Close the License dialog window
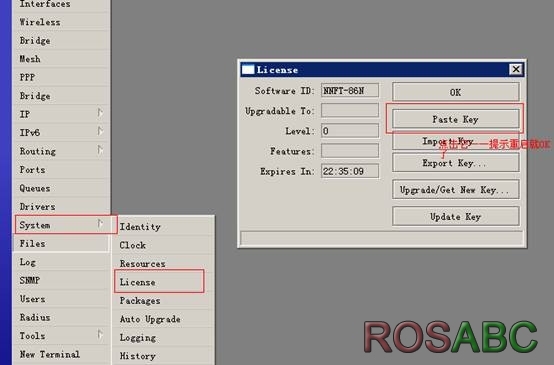554x365 pixels. [516, 69]
